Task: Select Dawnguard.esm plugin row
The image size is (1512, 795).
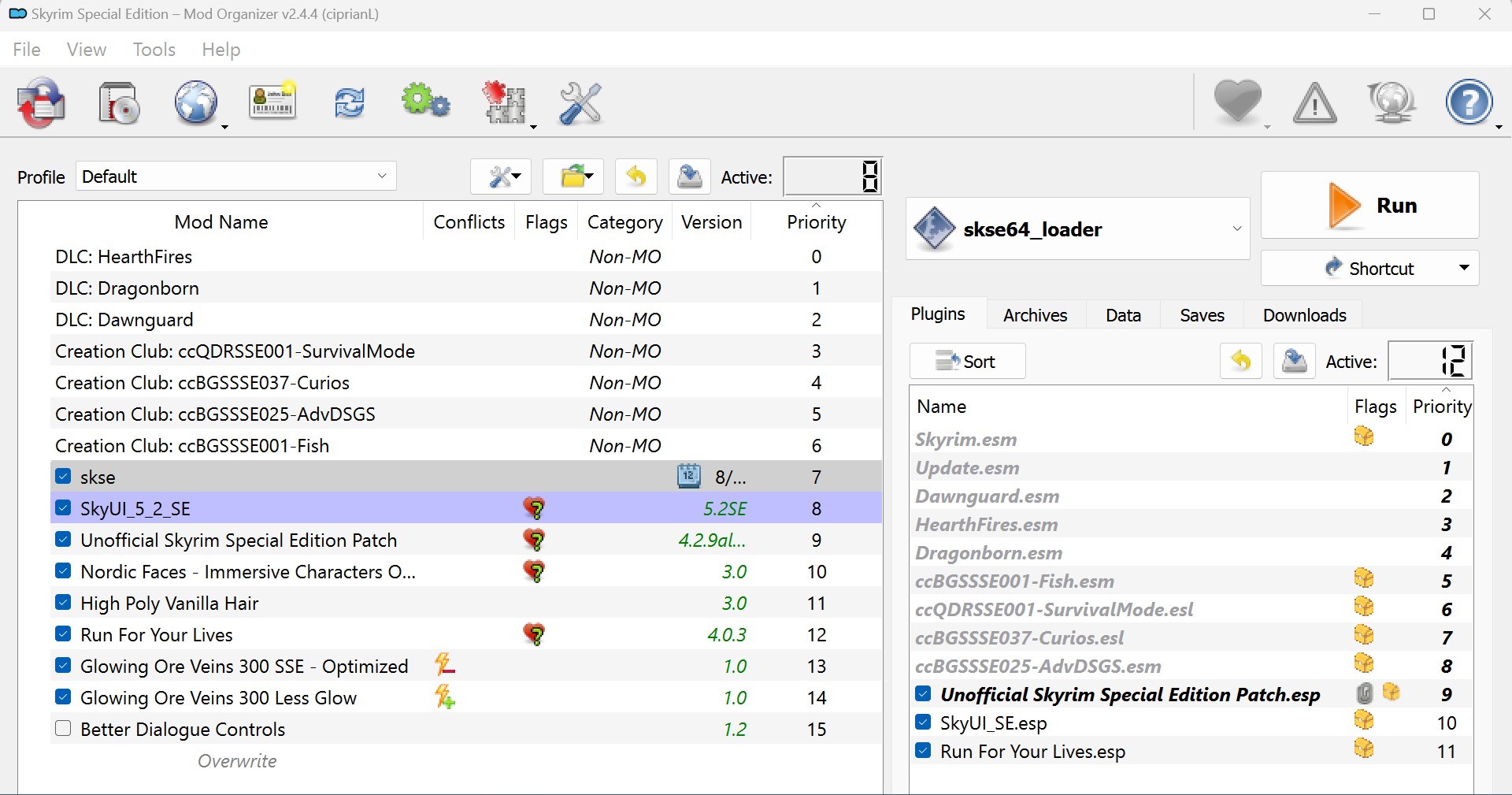Action: [x=1192, y=496]
